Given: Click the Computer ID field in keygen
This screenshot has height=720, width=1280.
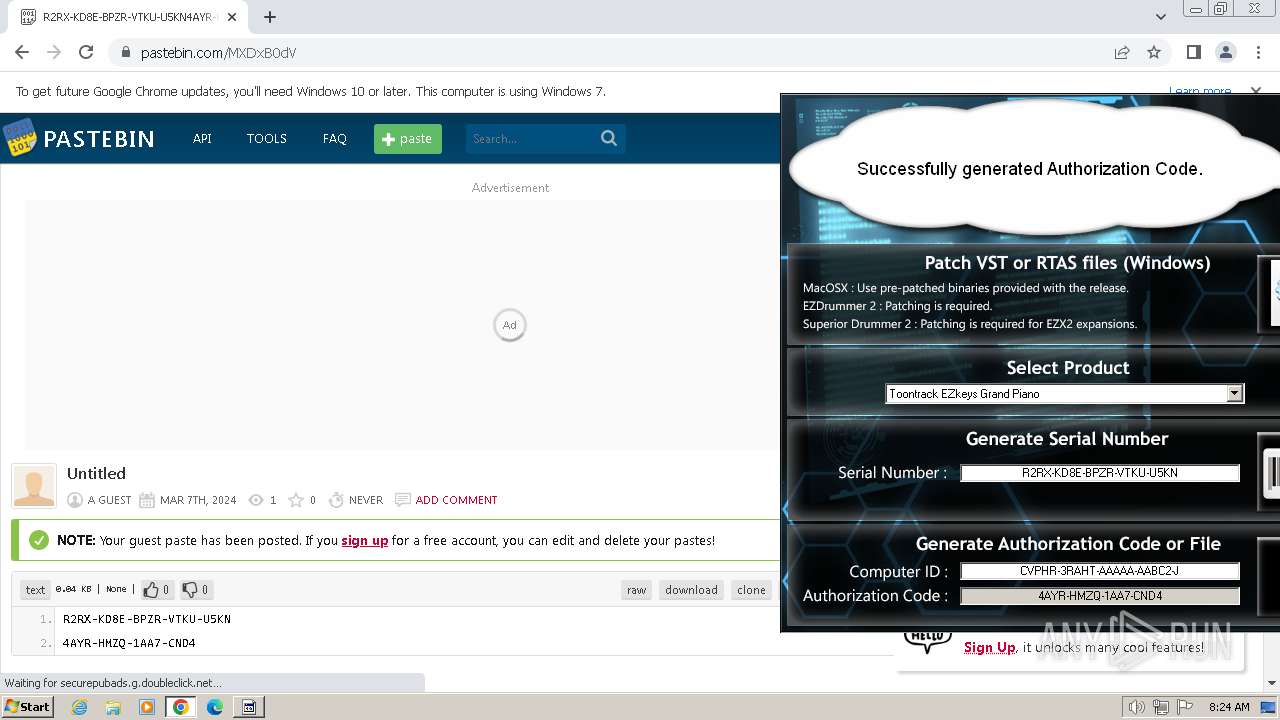Looking at the screenshot, I should click(1100, 572).
